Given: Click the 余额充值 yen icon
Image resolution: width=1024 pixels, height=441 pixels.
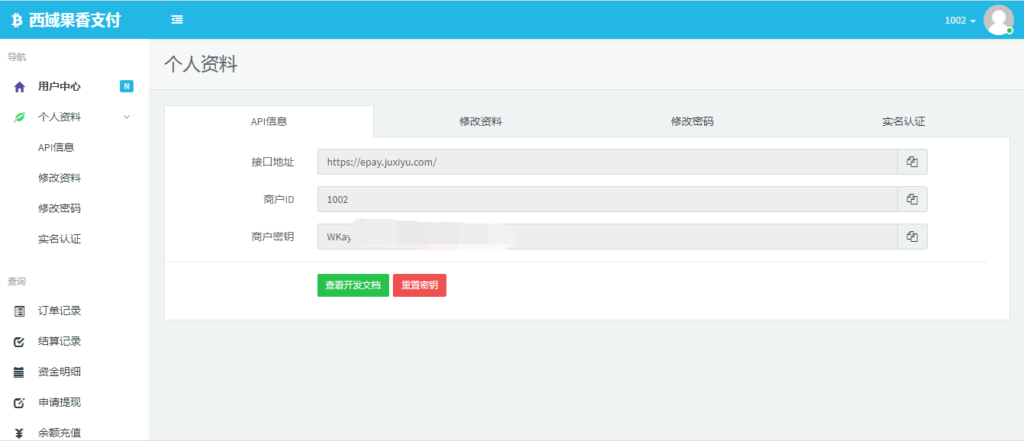Looking at the screenshot, I should coord(19,433).
